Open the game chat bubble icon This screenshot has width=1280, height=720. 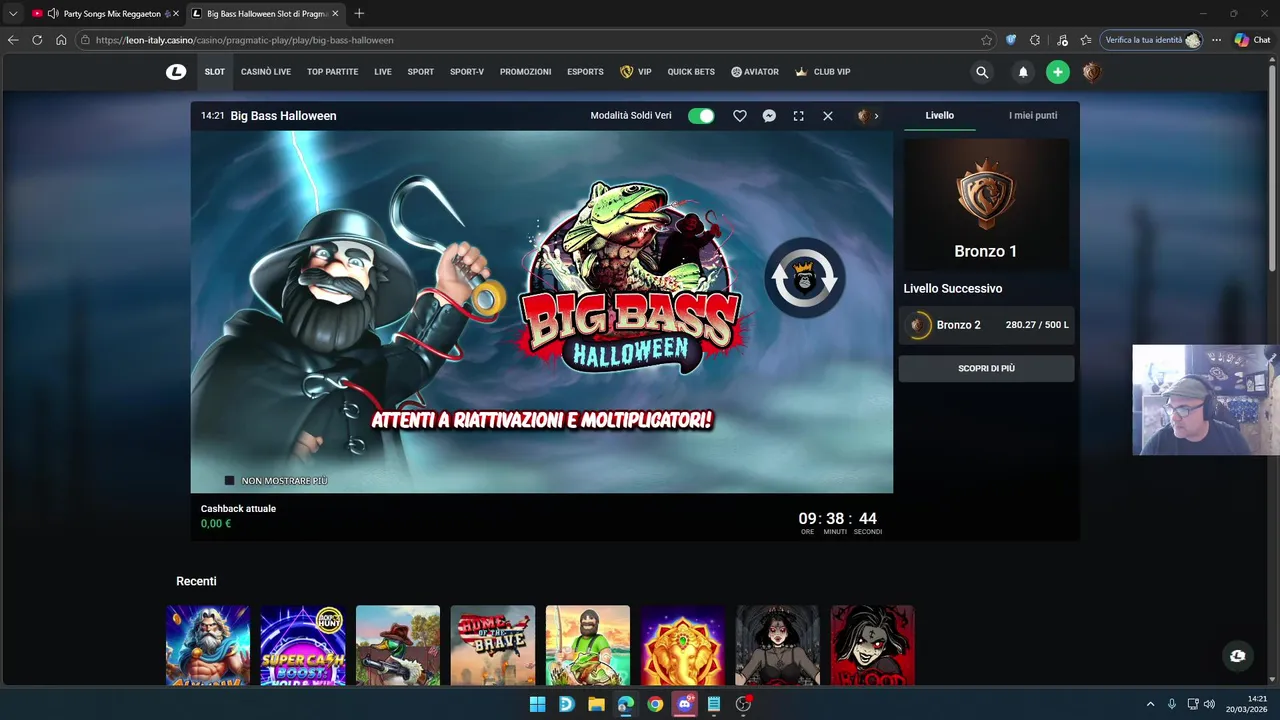click(769, 116)
